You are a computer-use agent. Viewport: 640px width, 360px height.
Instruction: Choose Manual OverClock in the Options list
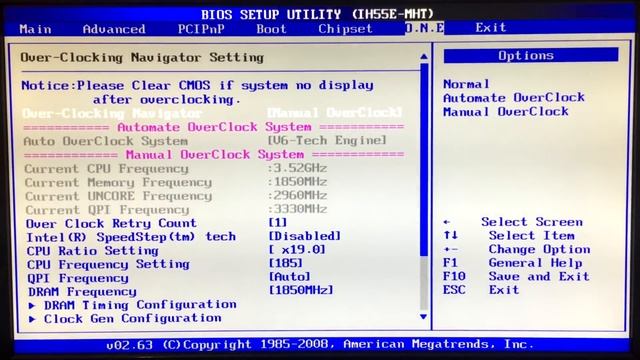pos(506,111)
